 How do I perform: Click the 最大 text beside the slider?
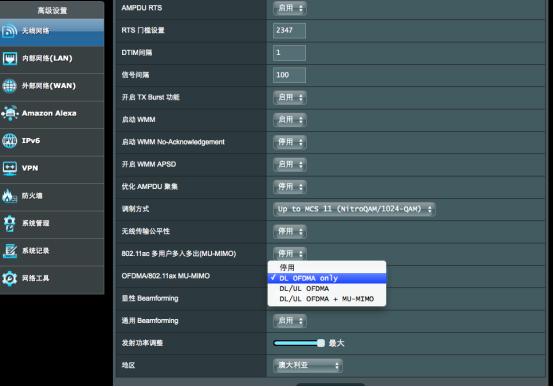click(336, 343)
